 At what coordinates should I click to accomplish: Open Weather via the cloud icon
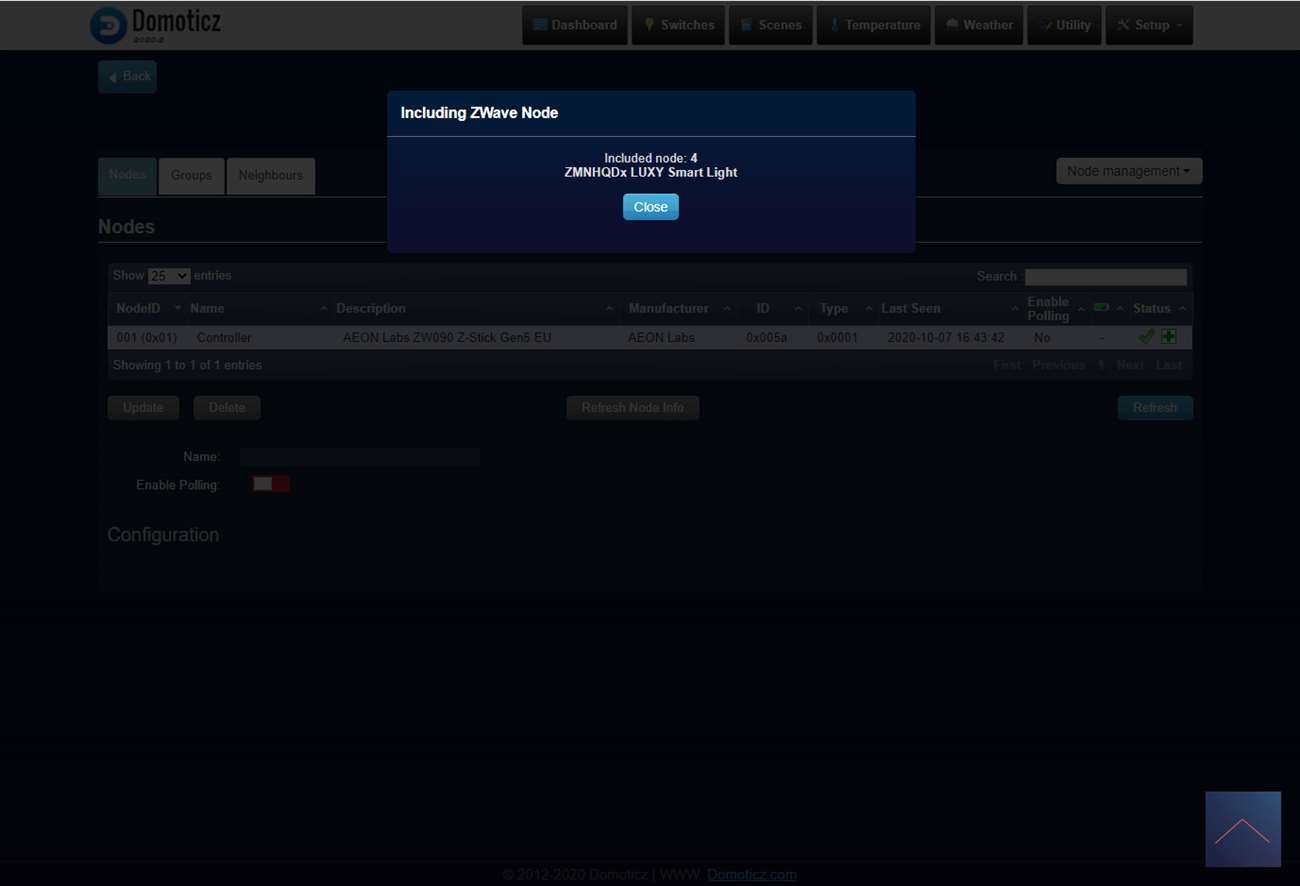pyautogui.click(x=952, y=25)
